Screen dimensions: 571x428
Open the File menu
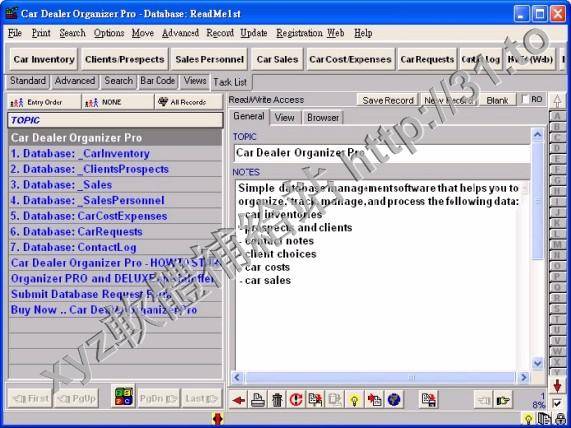[15, 33]
